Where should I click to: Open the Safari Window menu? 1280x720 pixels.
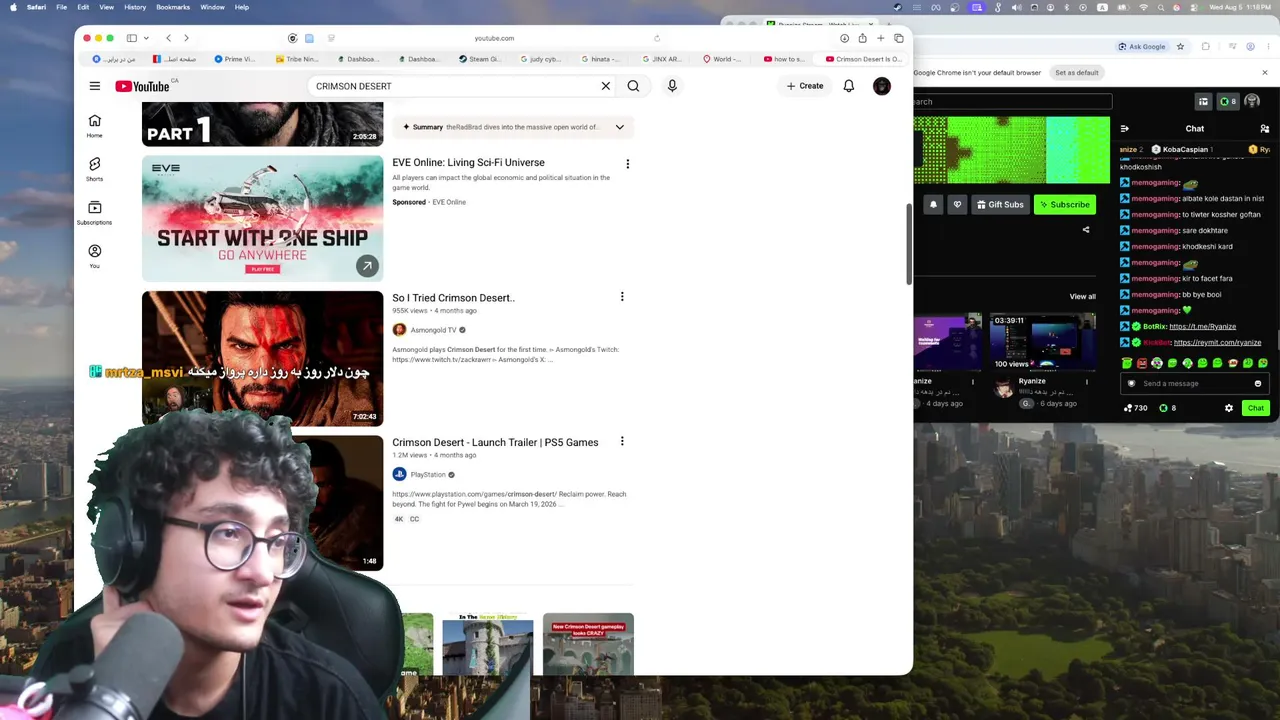(x=212, y=7)
